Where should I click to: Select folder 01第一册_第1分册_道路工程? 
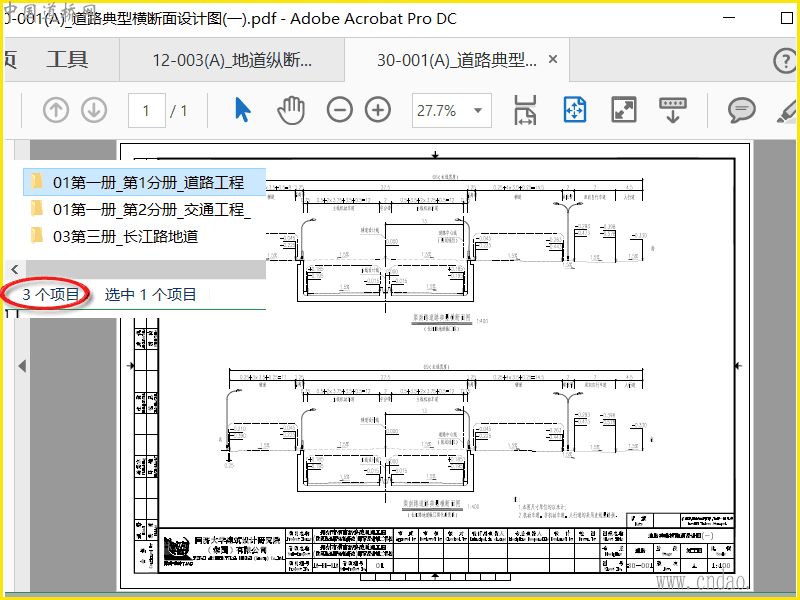[144, 182]
